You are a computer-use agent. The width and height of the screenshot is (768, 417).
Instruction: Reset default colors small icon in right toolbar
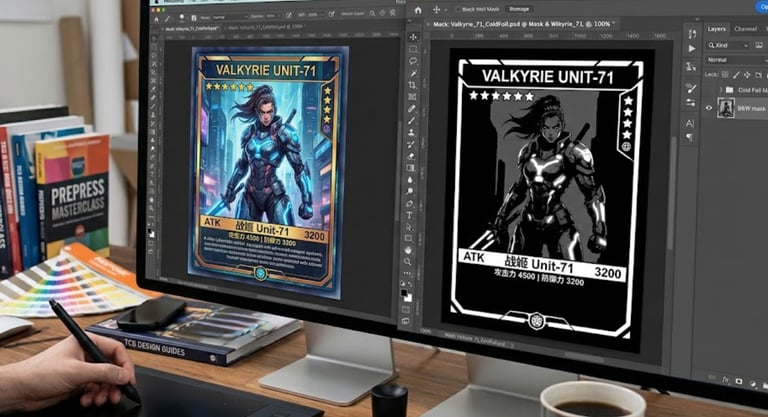(403, 284)
